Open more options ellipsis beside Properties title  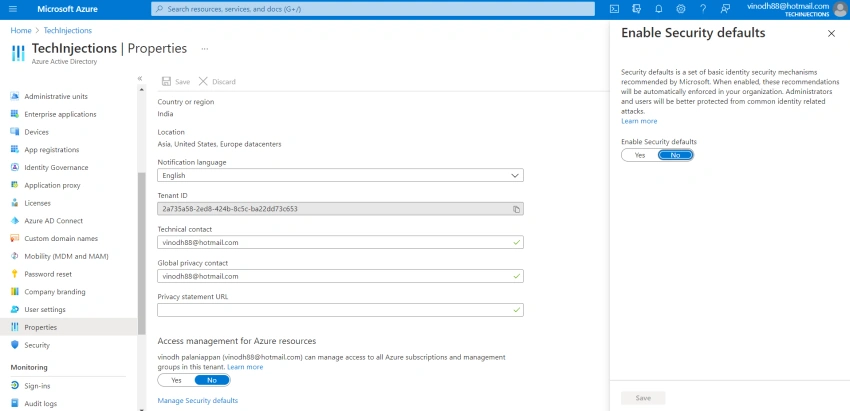click(204, 49)
